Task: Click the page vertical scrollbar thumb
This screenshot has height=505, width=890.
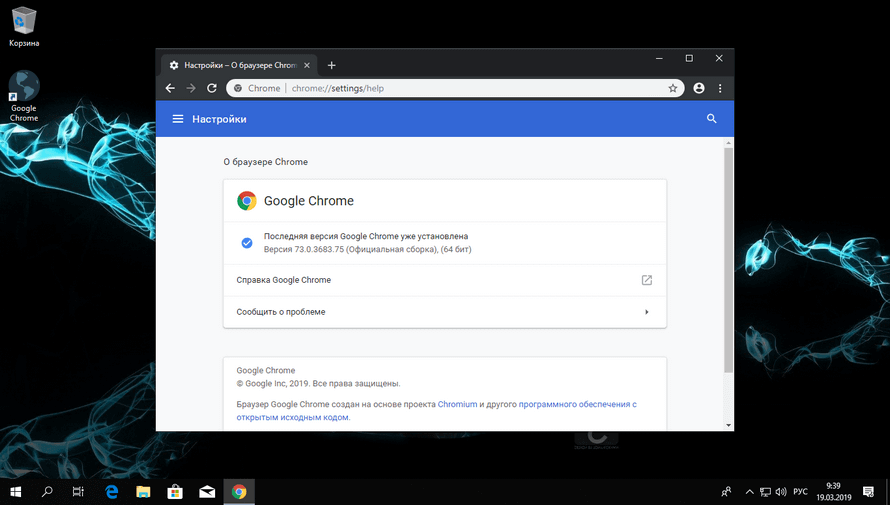Action: pos(728,260)
